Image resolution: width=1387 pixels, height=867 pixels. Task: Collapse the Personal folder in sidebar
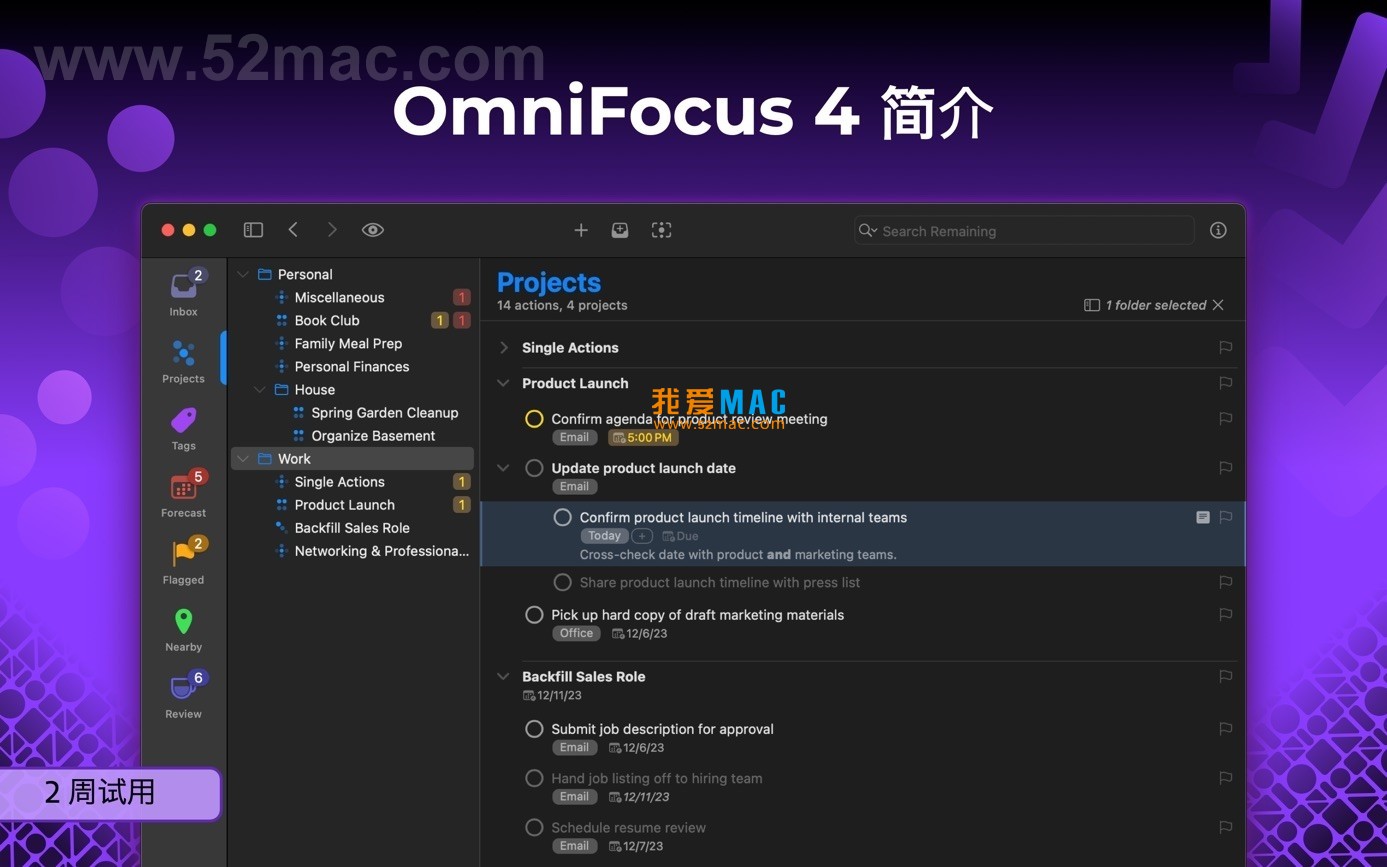[x=243, y=274]
